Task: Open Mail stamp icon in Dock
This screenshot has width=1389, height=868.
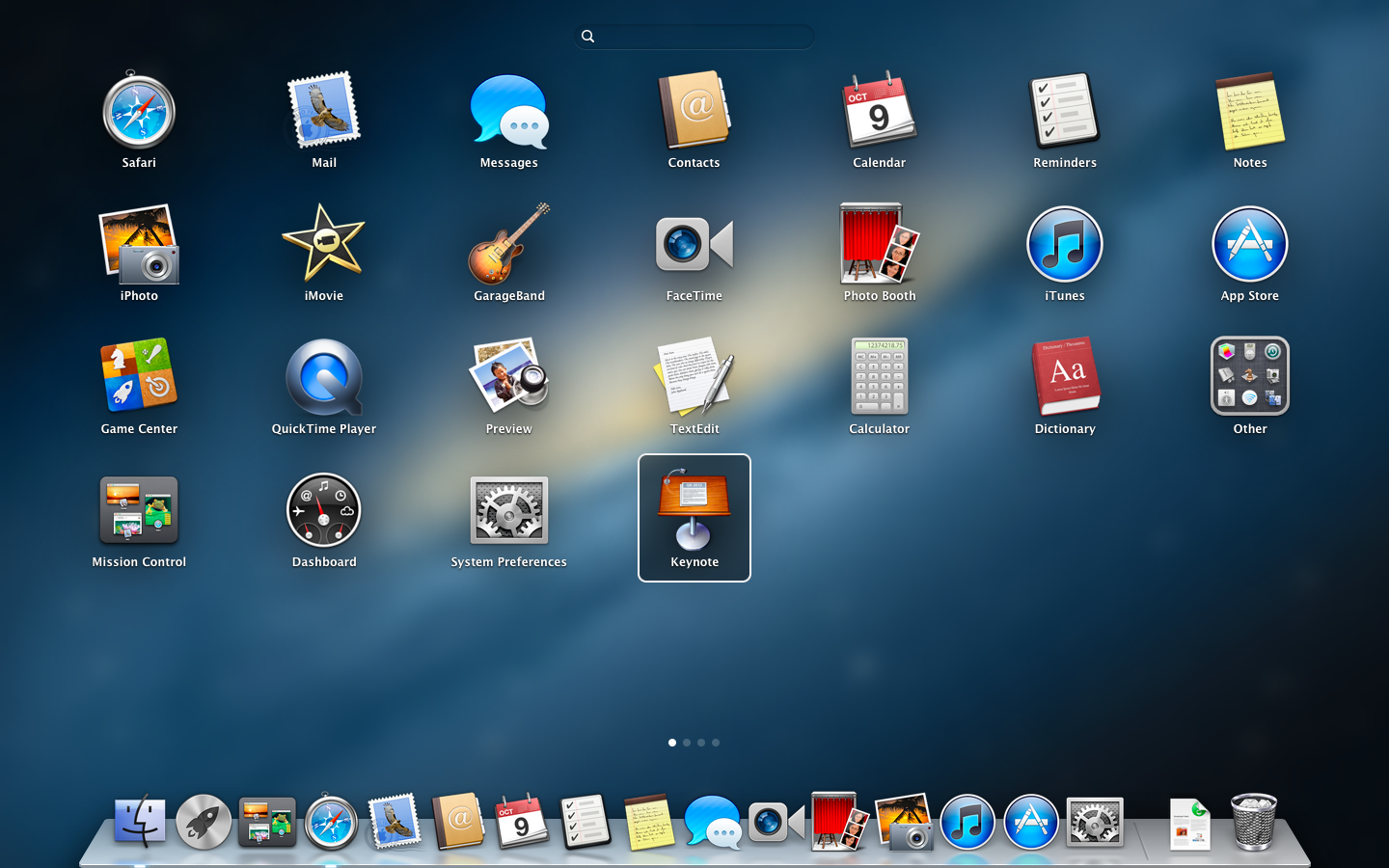Action: (x=395, y=823)
